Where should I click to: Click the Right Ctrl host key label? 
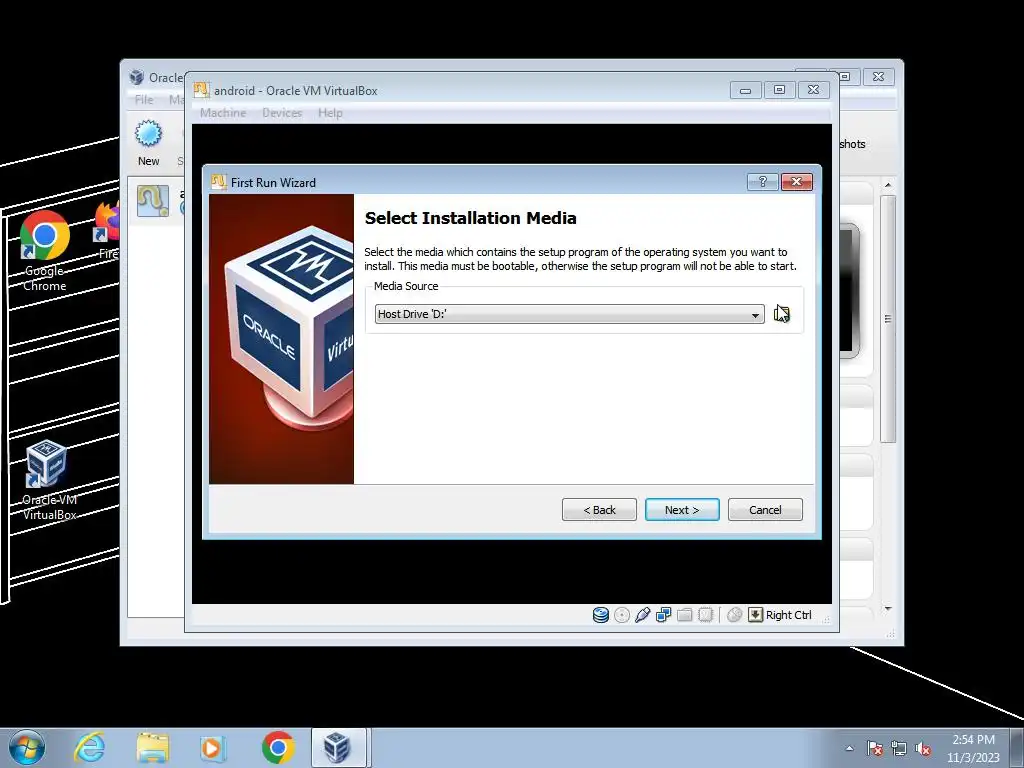tap(788, 615)
